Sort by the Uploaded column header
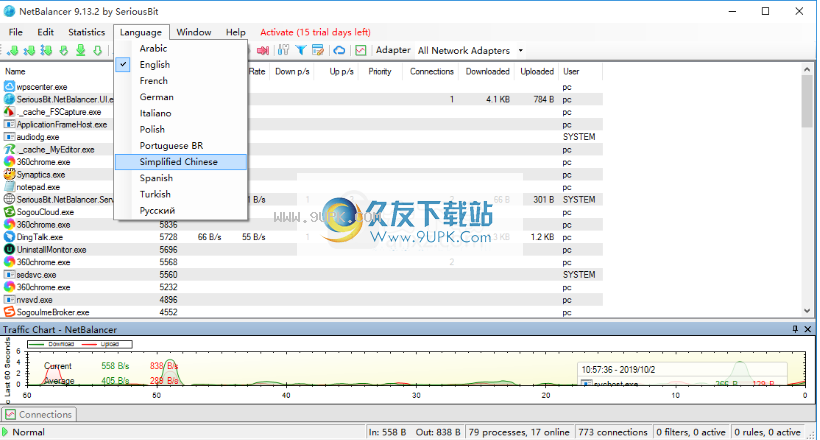The image size is (820, 440). [537, 71]
